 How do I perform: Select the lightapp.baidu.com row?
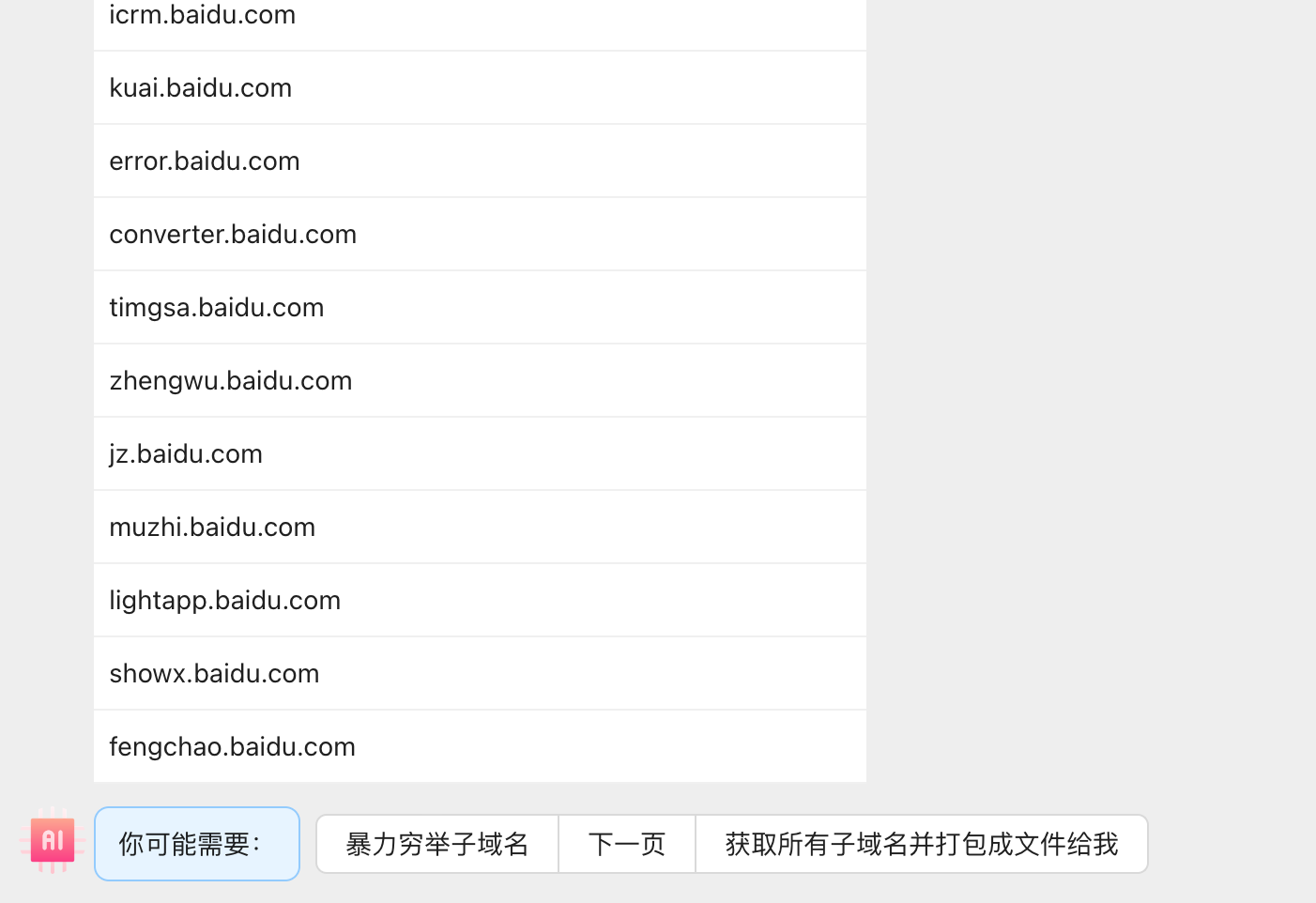tap(480, 600)
